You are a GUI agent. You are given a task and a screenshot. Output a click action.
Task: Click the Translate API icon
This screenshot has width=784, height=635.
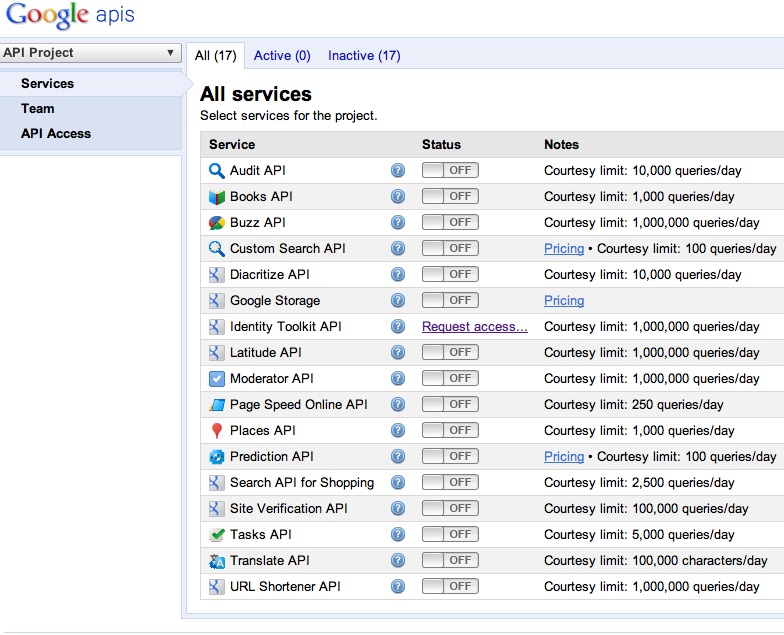[216, 560]
